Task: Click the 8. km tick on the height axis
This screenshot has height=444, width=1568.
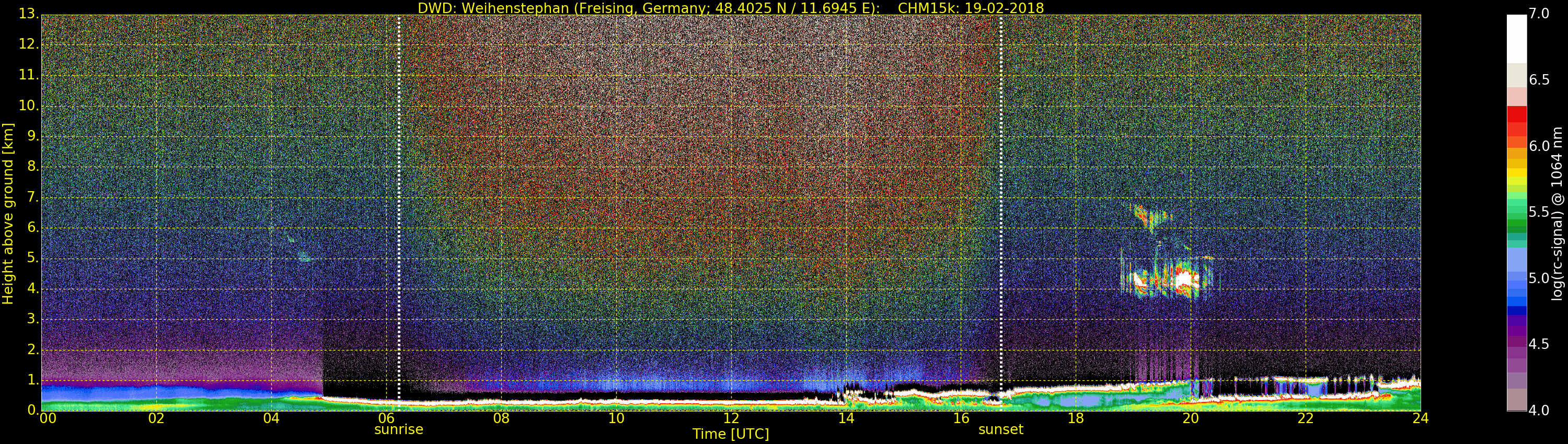Action: [x=33, y=167]
